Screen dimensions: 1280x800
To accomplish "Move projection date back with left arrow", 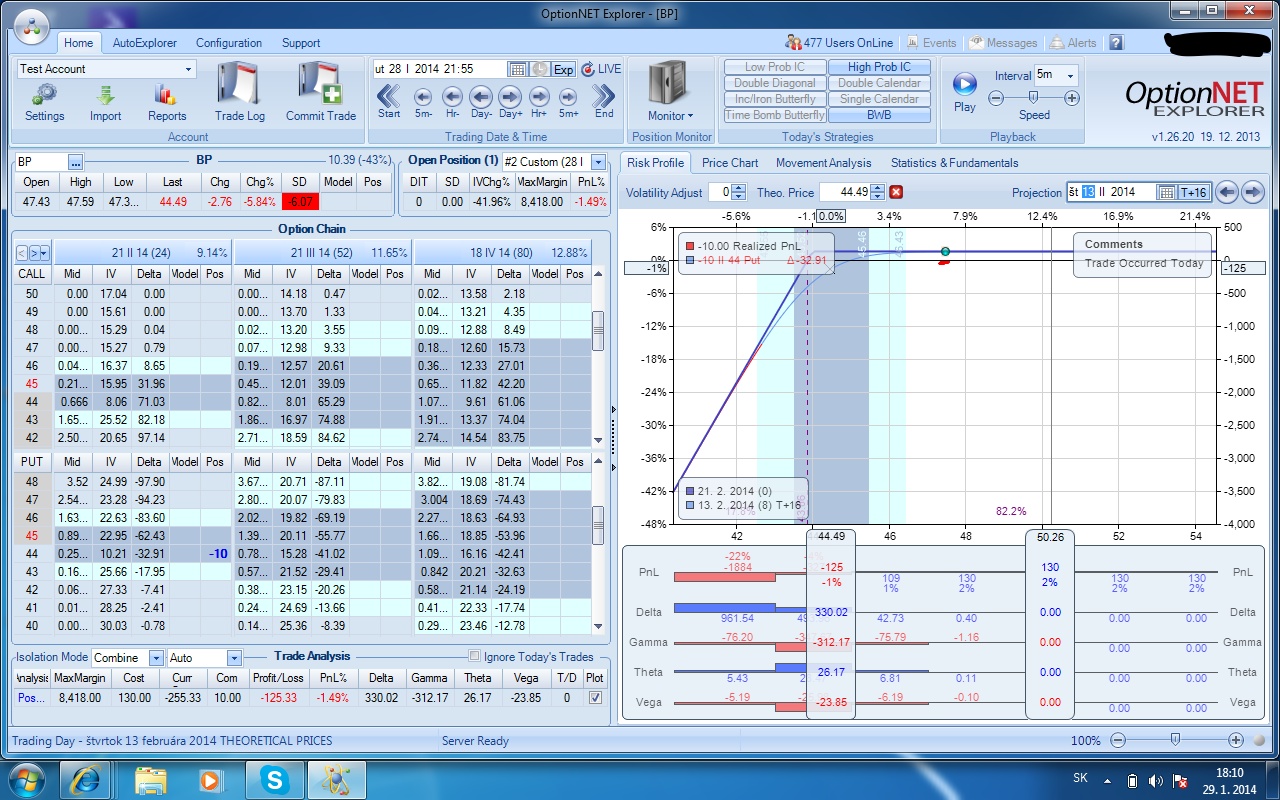I will point(1227,193).
